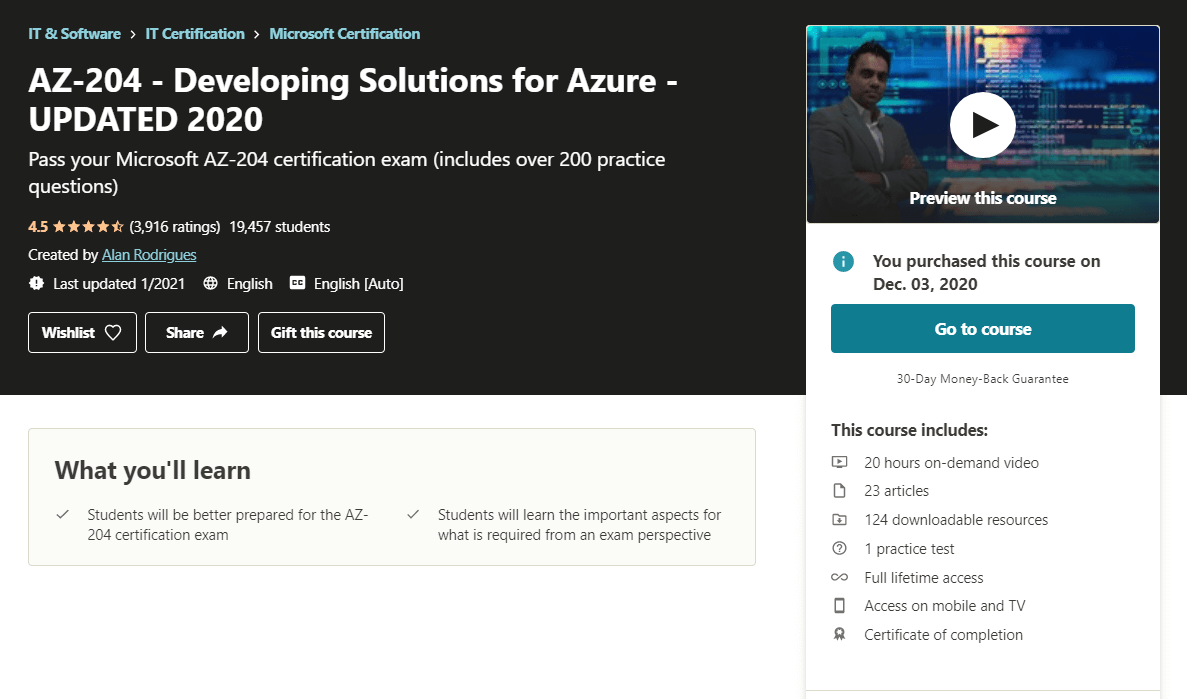Click 20 hours on-demand video text
The height and width of the screenshot is (699, 1187).
point(952,463)
